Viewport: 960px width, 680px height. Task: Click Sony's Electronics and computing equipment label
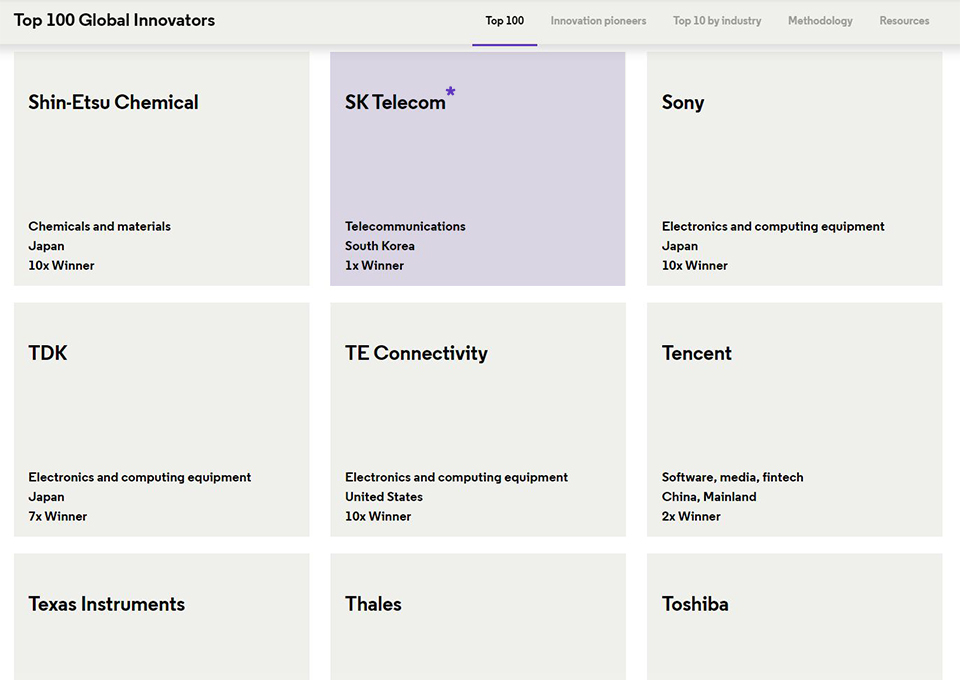point(773,227)
